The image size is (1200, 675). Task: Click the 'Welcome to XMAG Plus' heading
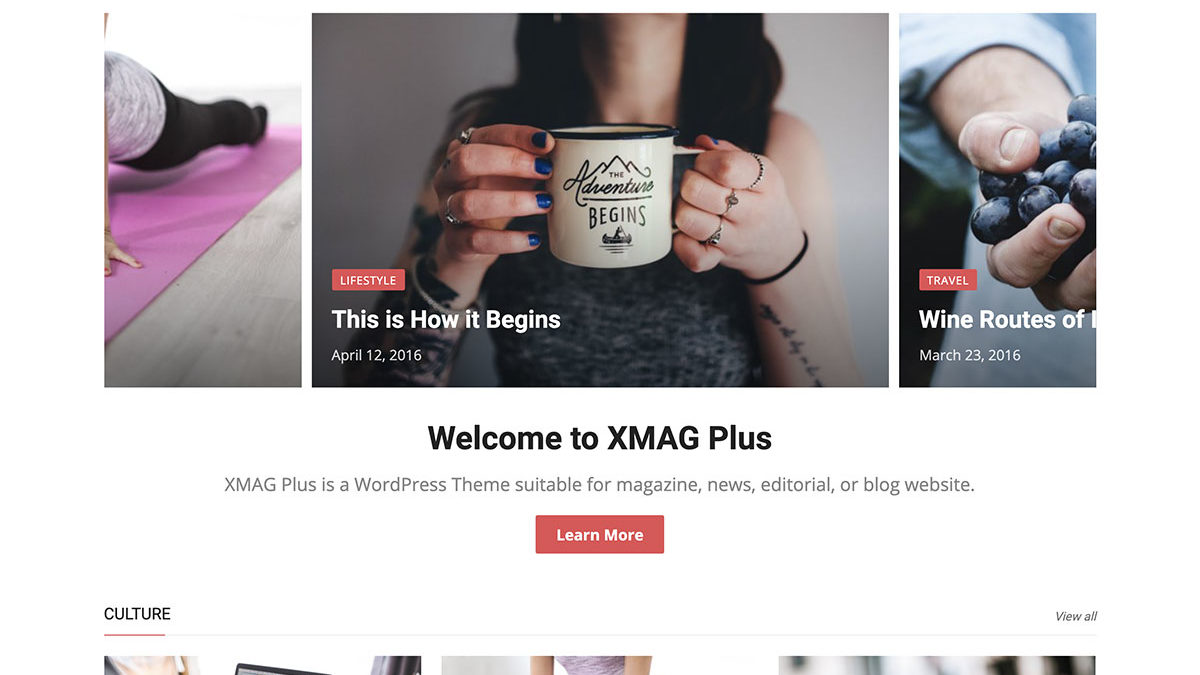tap(600, 438)
